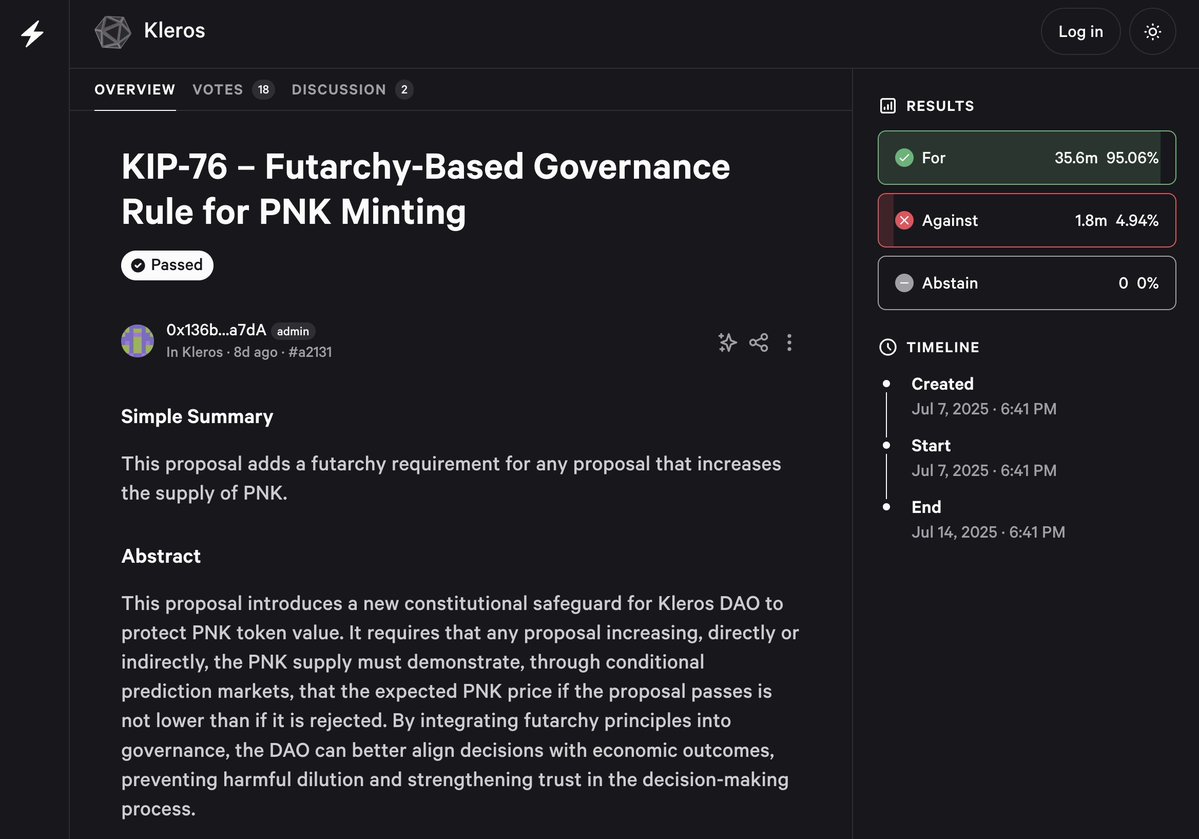Click the Kleros space title text
The height and width of the screenshot is (839, 1199).
pos(174,31)
